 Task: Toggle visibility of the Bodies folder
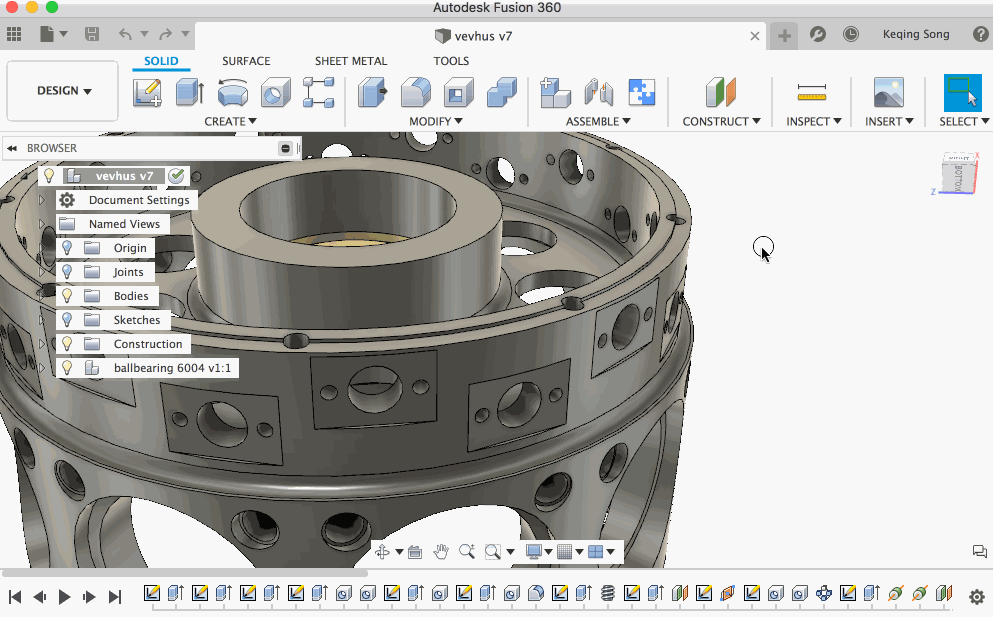67,296
